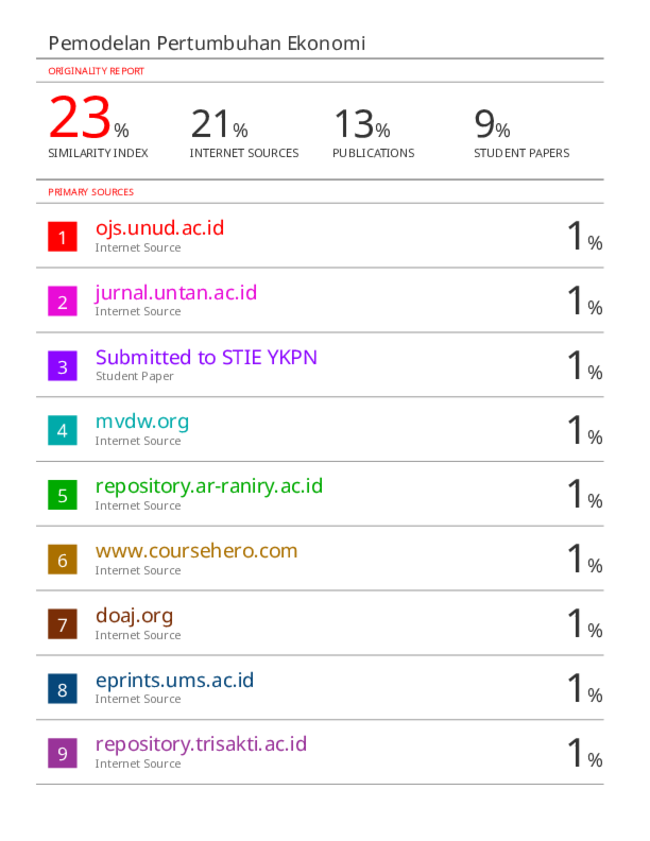This screenshot has width=650, height=841.
Task: Open repository.trisakti.ac.id source link
Action: pos(201,744)
